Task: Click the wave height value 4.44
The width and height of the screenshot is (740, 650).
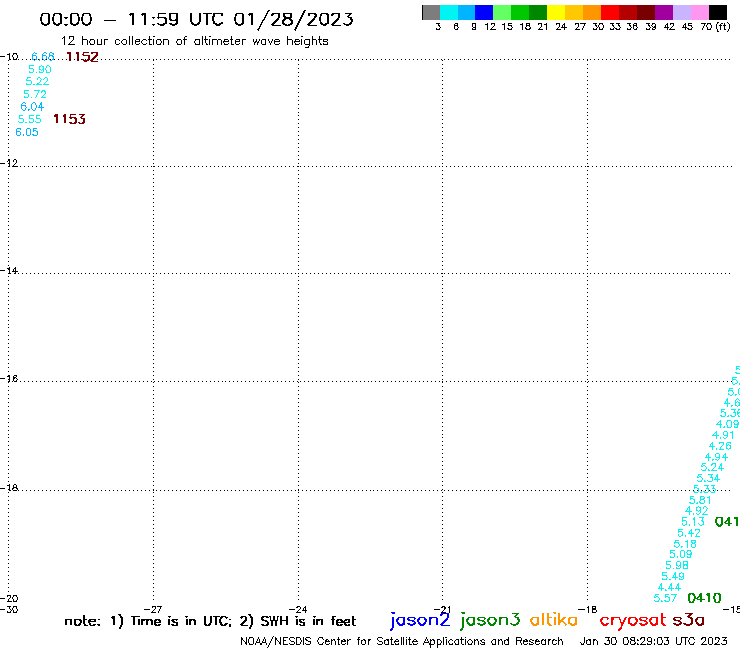Action: coord(669,588)
